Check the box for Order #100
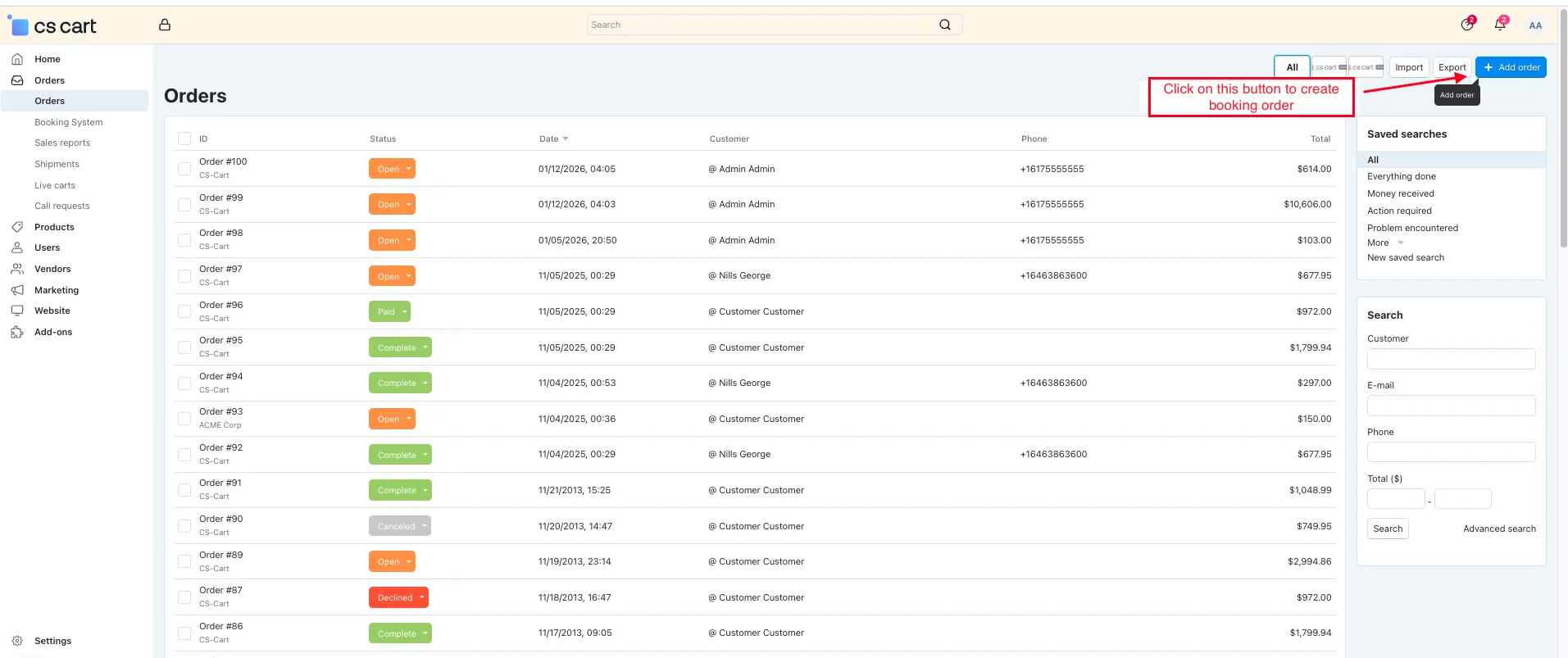1568x658 pixels. (184, 169)
